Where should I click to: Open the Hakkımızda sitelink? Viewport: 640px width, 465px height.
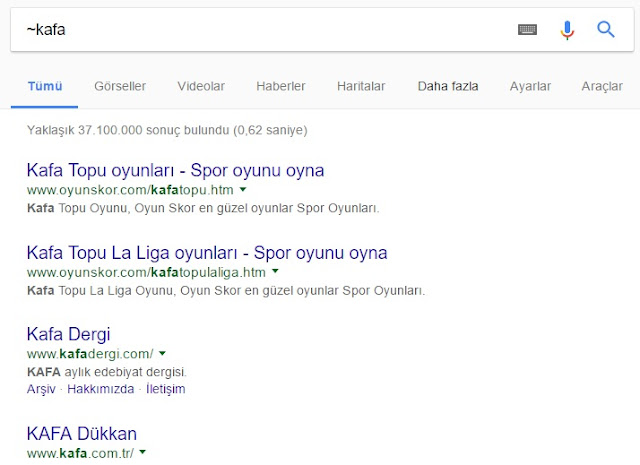(x=100, y=389)
